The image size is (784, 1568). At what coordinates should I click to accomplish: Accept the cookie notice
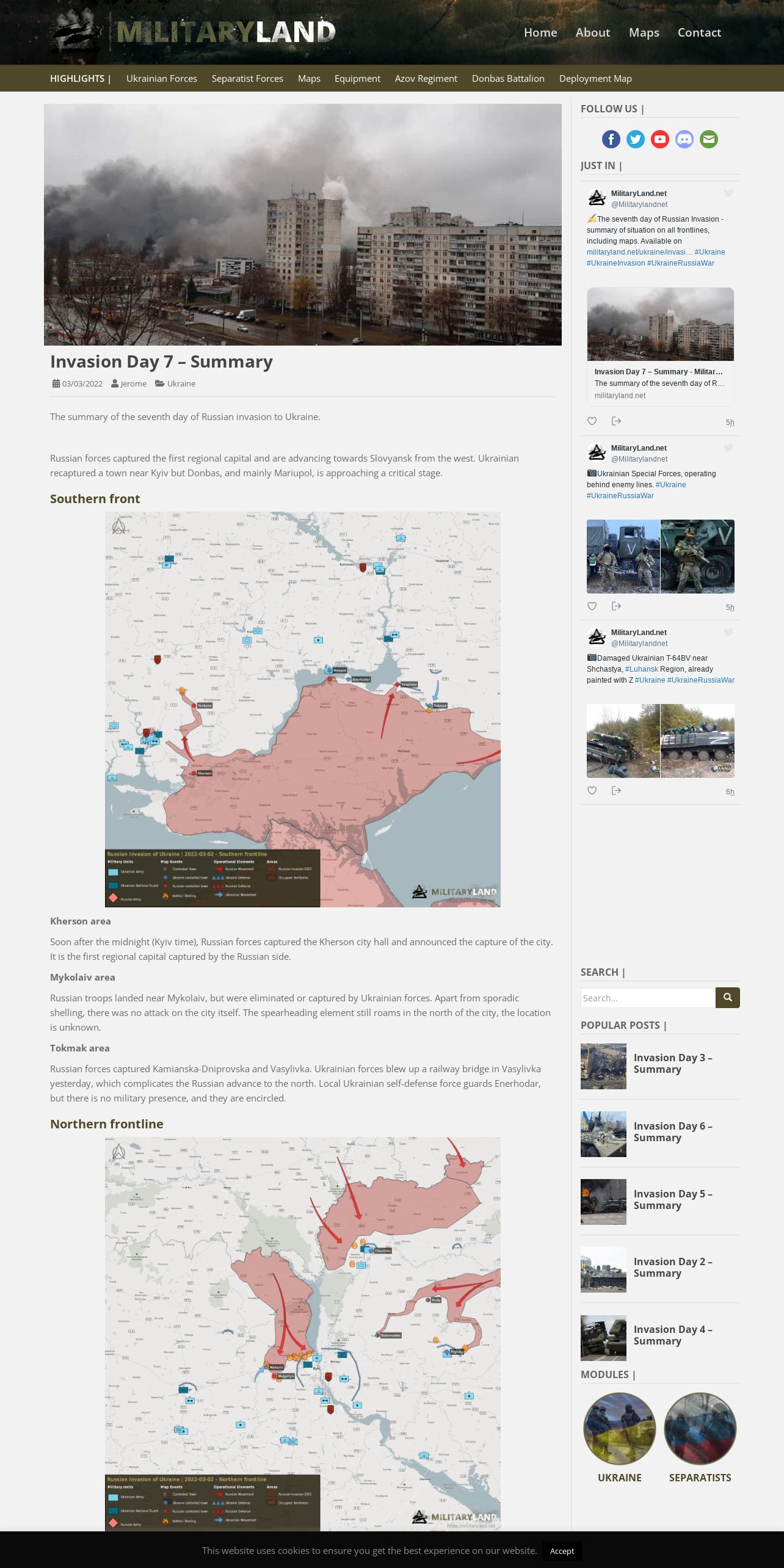click(562, 1551)
